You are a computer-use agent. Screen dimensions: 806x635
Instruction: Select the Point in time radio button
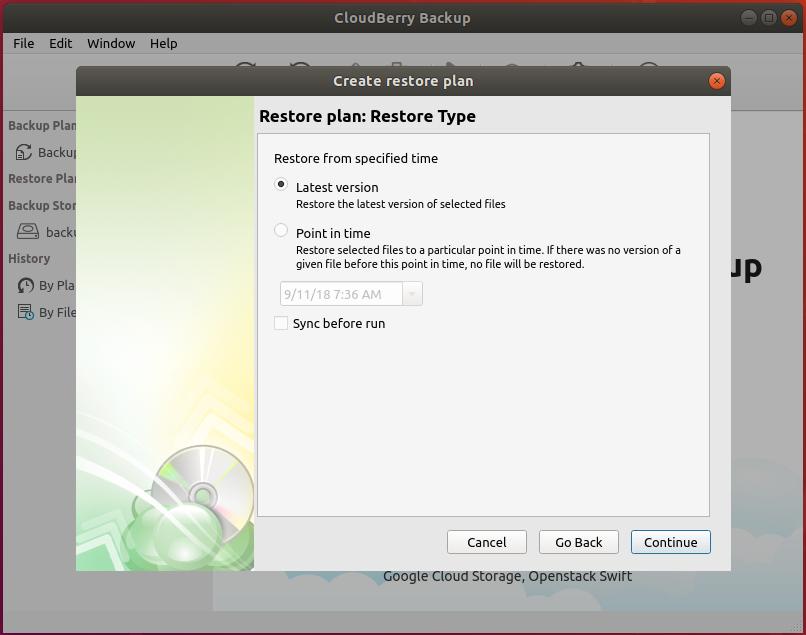point(281,230)
